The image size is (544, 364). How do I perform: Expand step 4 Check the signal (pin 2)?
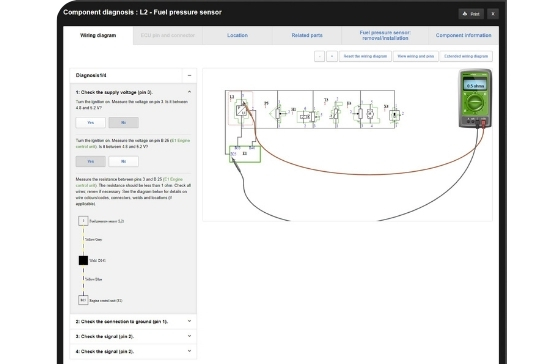click(x=189, y=351)
